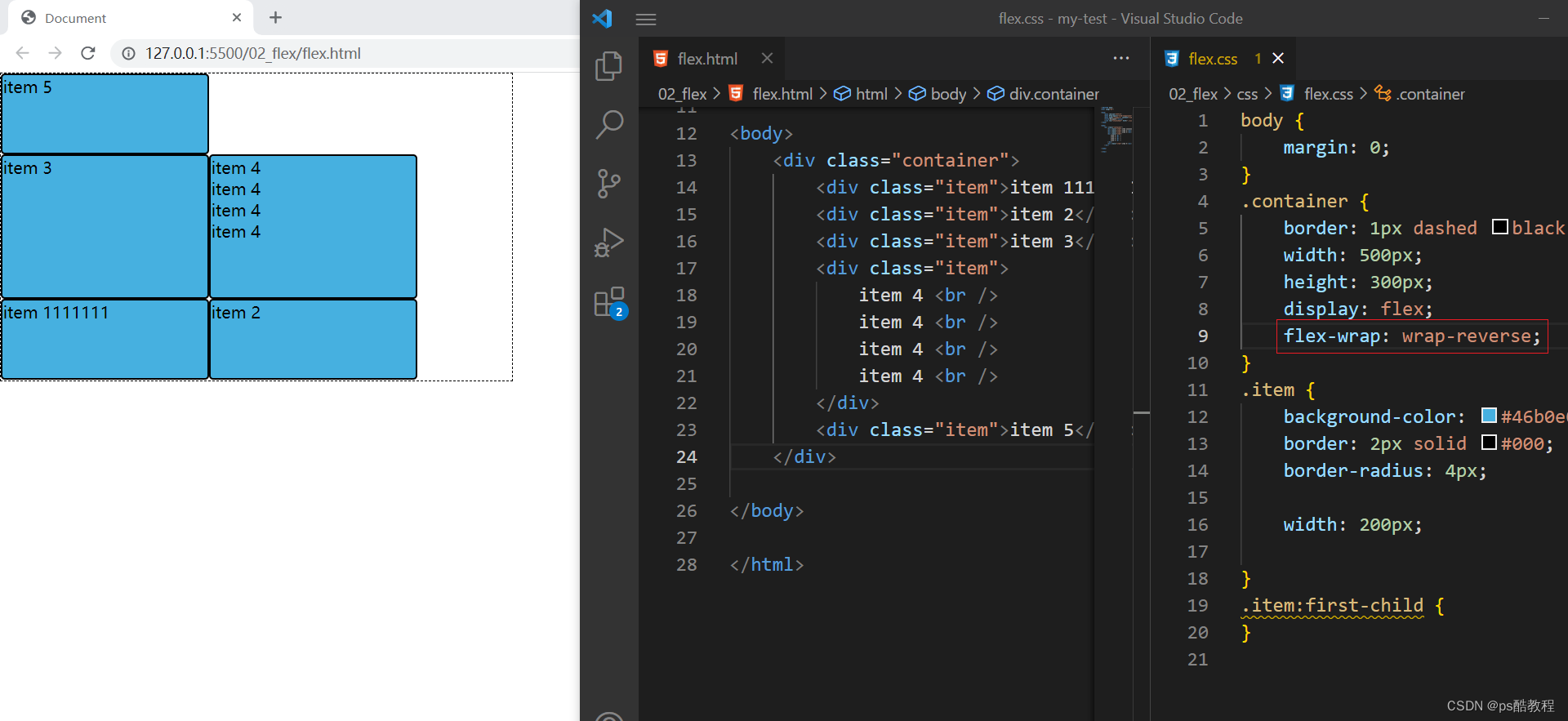1568x721 pixels.
Task: Click the closing </body> tag line
Action: coord(767,511)
